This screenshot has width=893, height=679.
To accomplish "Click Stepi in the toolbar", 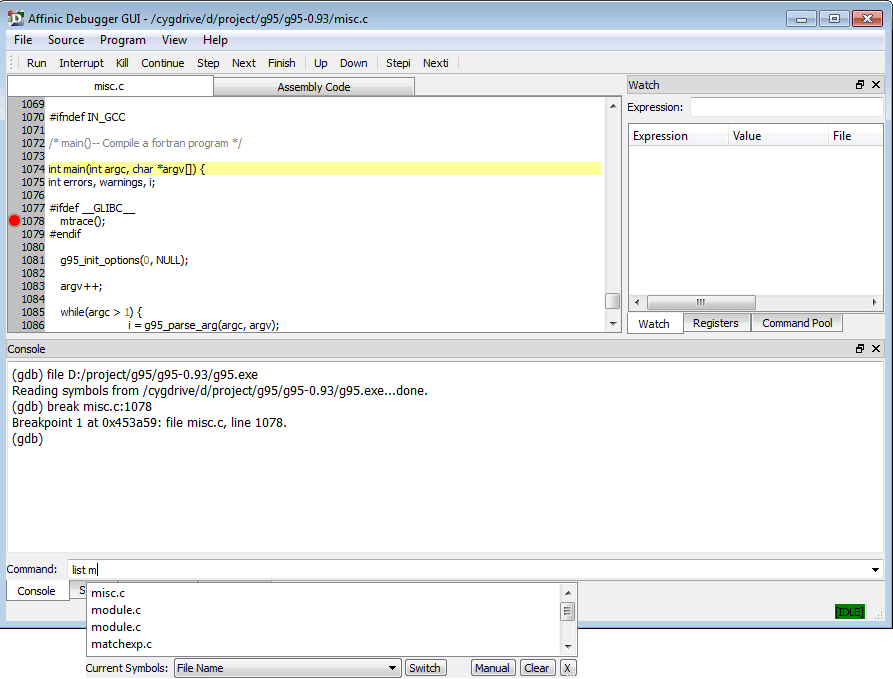I will click(398, 63).
